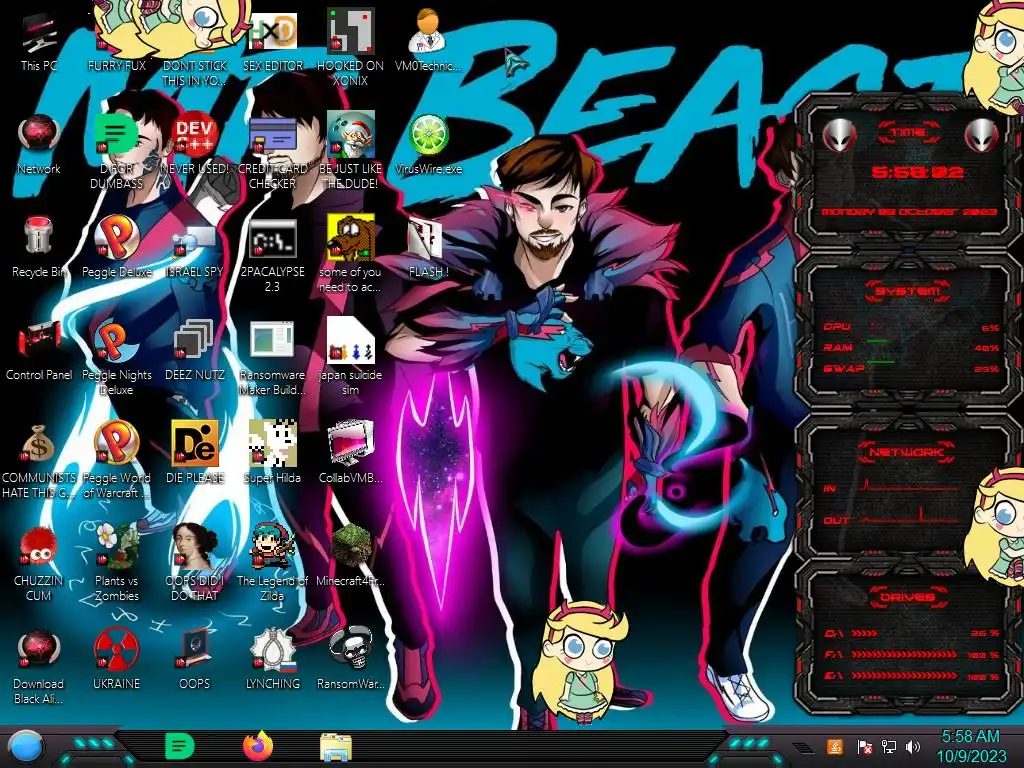Open the Ransomware Maker Build... icon
The image size is (1024, 768).
tap(272, 358)
